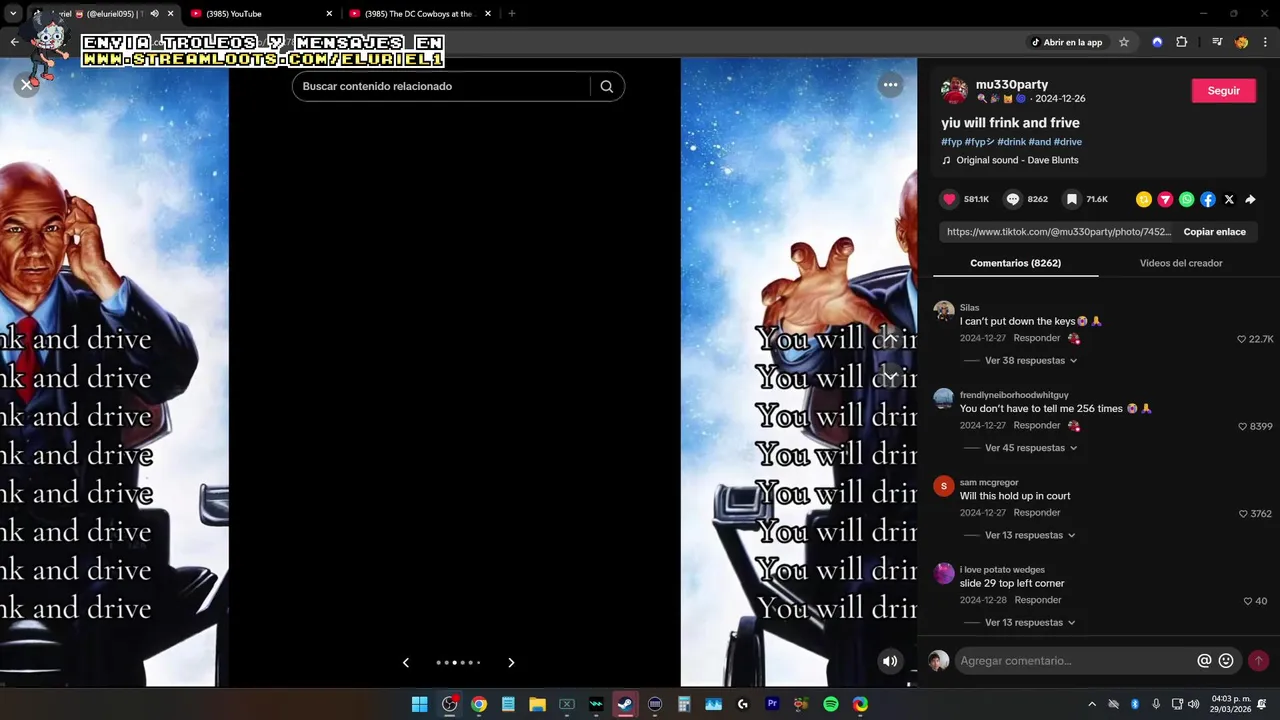Viewport: 1280px width, 720px height.
Task: Follow mu330party with the Seguir button
Action: coord(1223,90)
